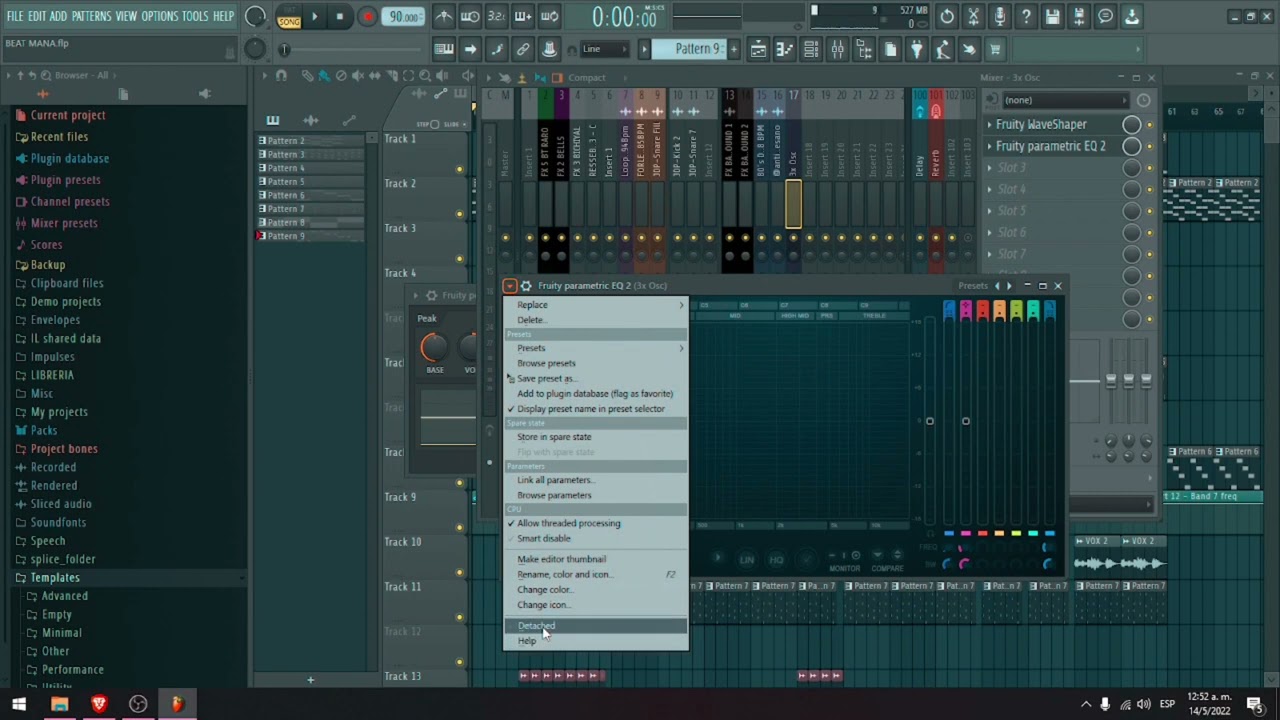Open the gear settings icon in EQ title bar
The width and height of the screenshot is (1280, 720).
(x=526, y=286)
